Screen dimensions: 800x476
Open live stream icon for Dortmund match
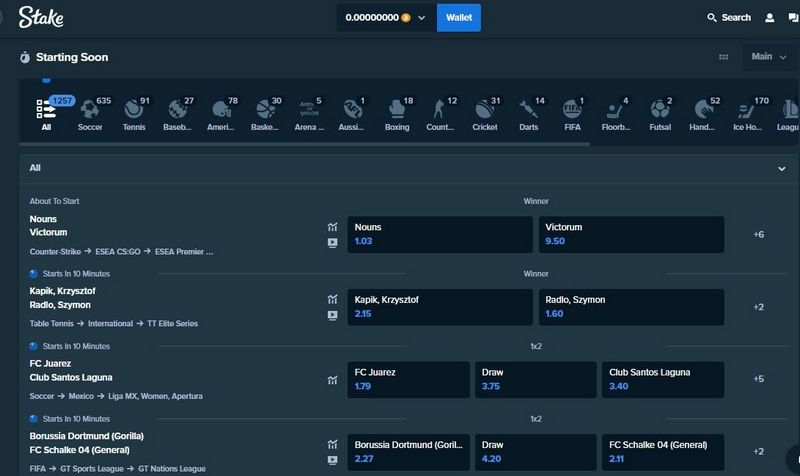click(x=333, y=460)
